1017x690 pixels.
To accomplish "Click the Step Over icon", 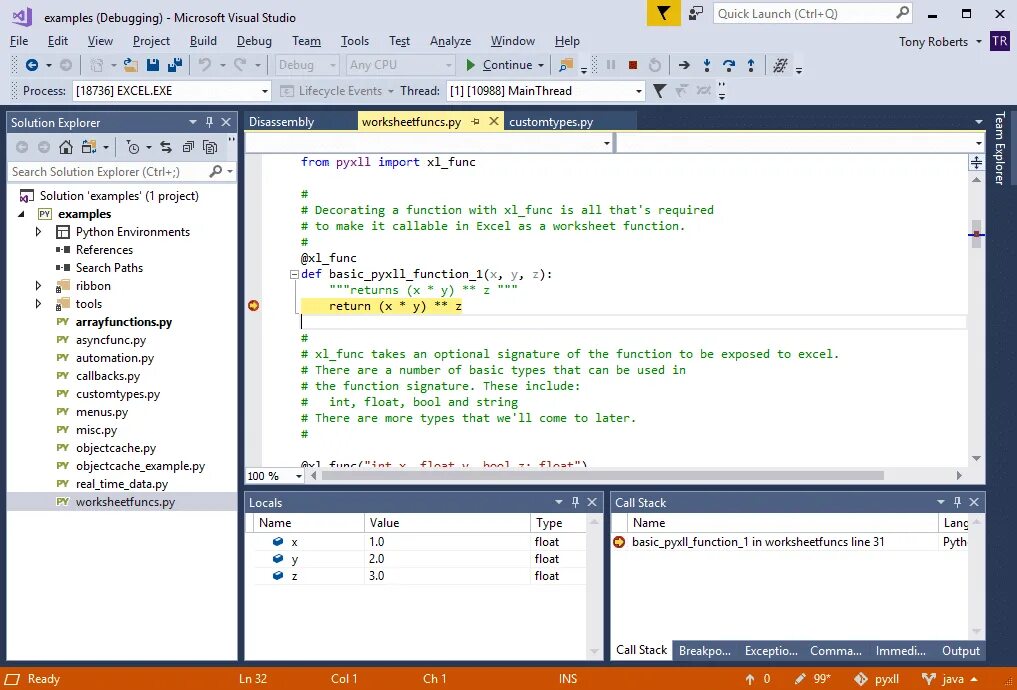I will (729, 65).
